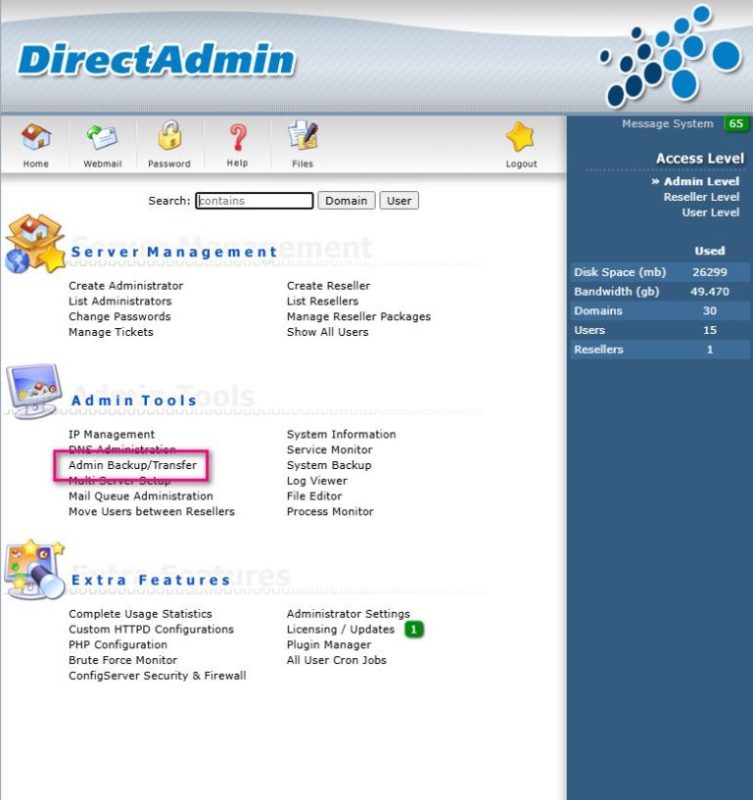
Task: Open Create Administrator
Action: pos(126,286)
